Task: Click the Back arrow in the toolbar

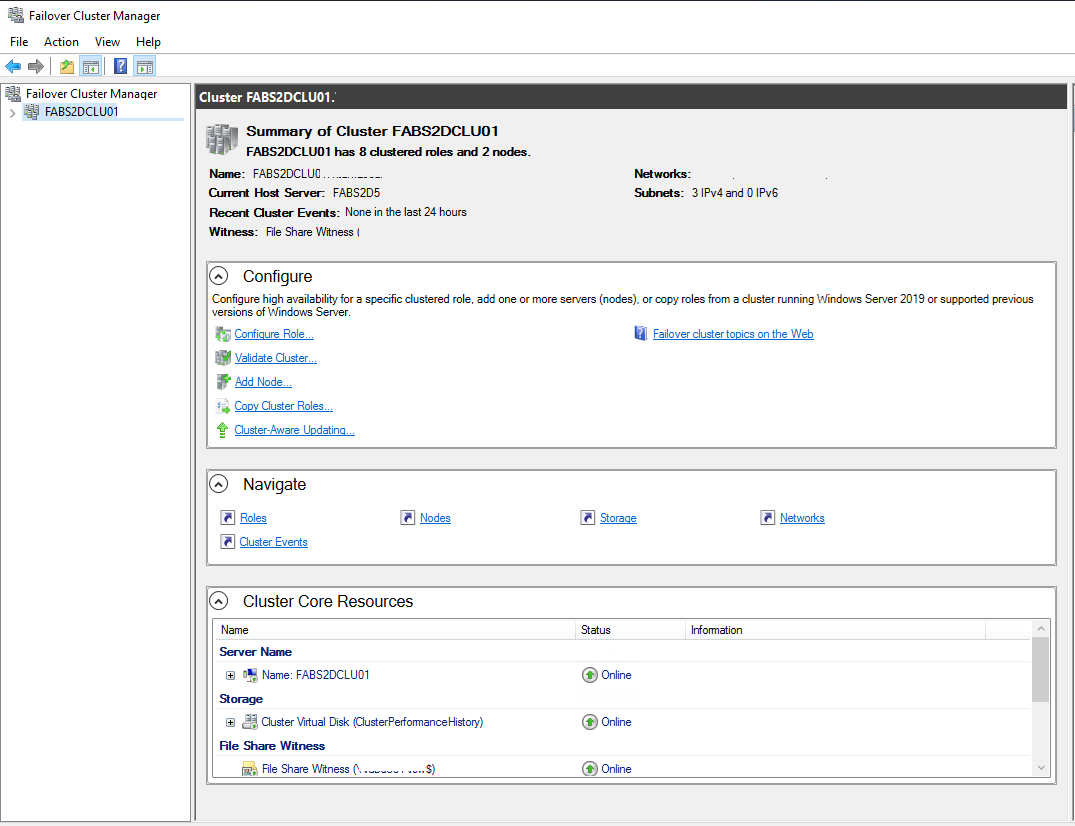Action: point(13,67)
